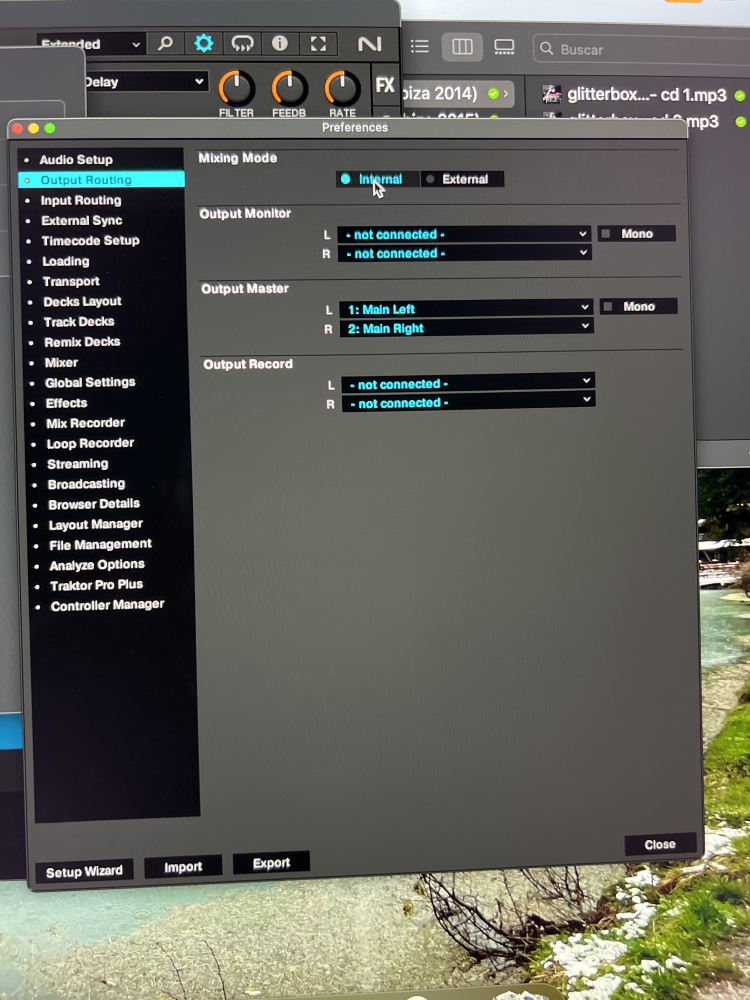The height and width of the screenshot is (1000, 750).
Task: Open File Management preferences section
Action: click(100, 544)
